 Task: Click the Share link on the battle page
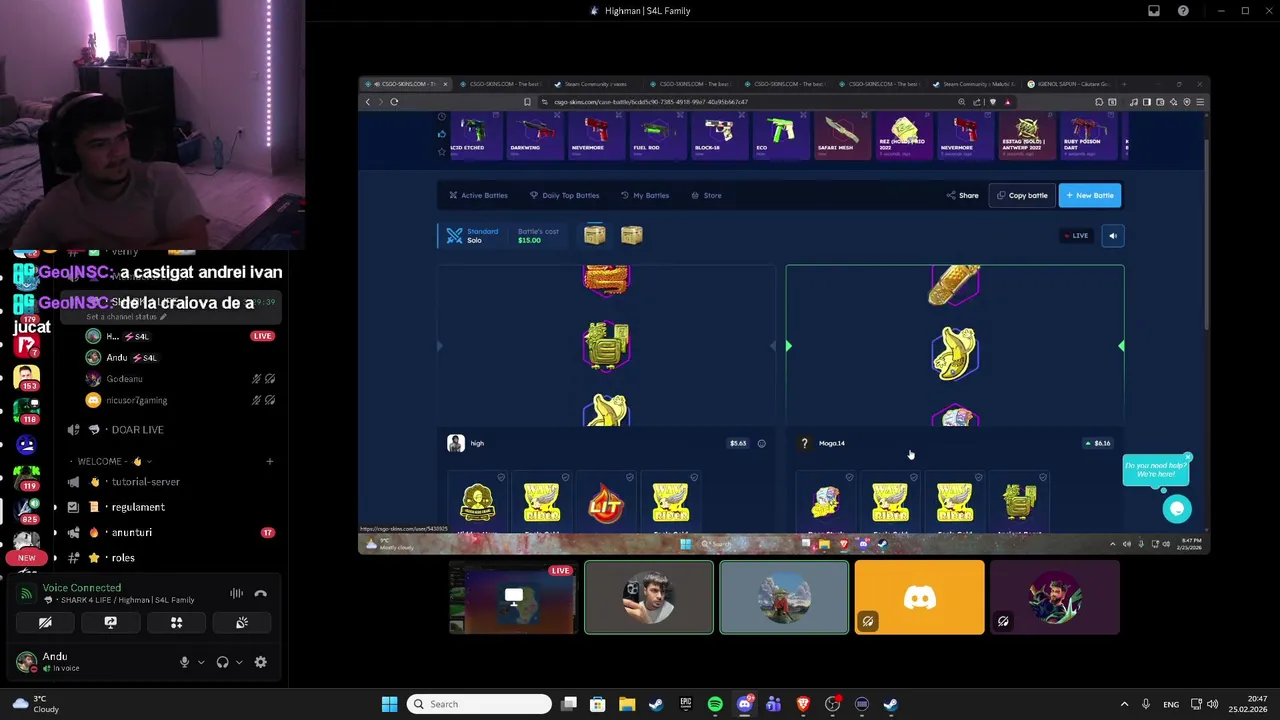(x=963, y=195)
